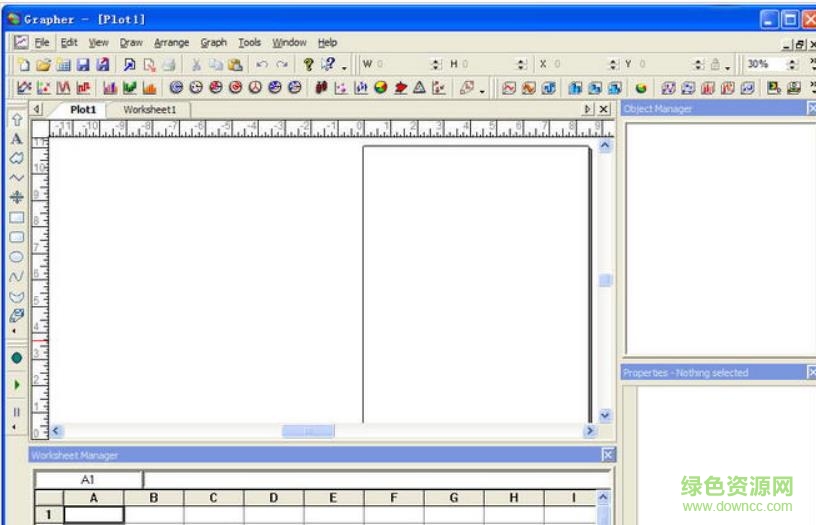Close the Worksheet Manager panel
816x525 pixels.
click(x=607, y=455)
